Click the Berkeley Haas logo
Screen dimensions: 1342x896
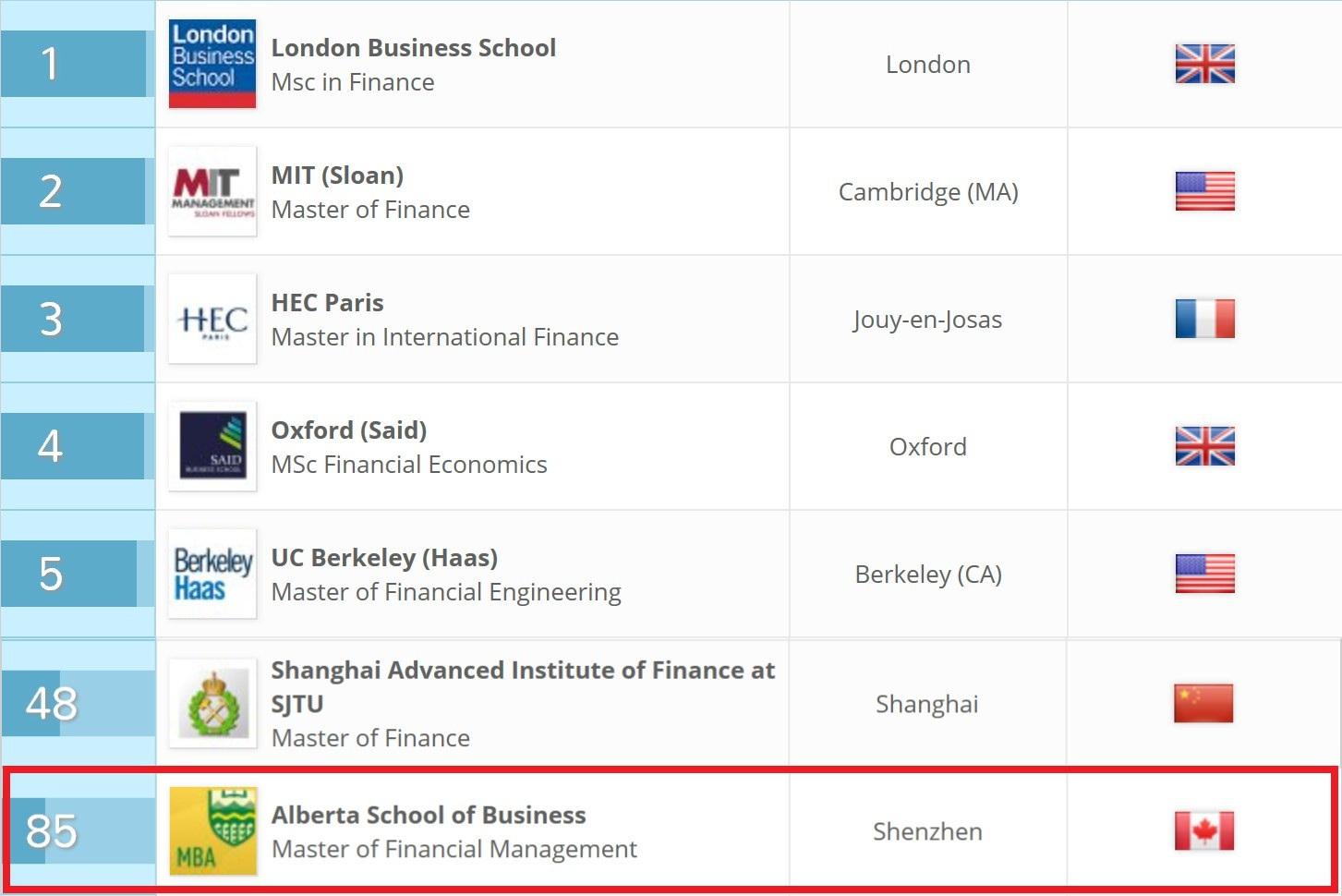(212, 574)
